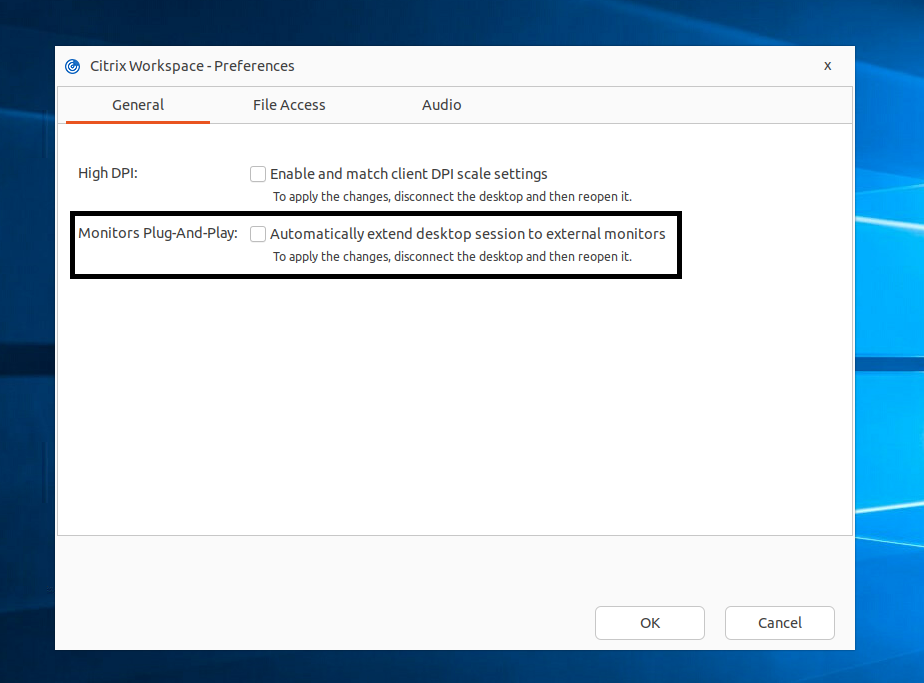Viewport: 924px width, 683px height.
Task: Enable the High DPI scale checkbox
Action: 258,174
